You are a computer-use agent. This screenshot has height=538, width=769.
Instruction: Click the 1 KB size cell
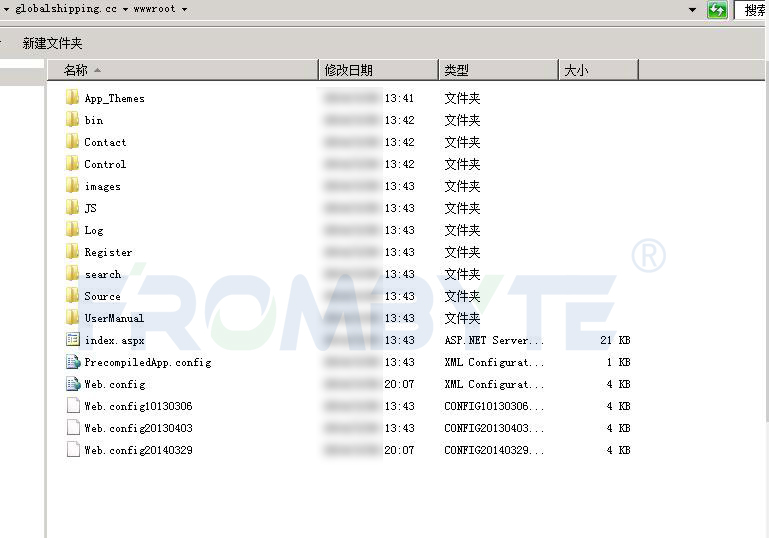(618, 362)
